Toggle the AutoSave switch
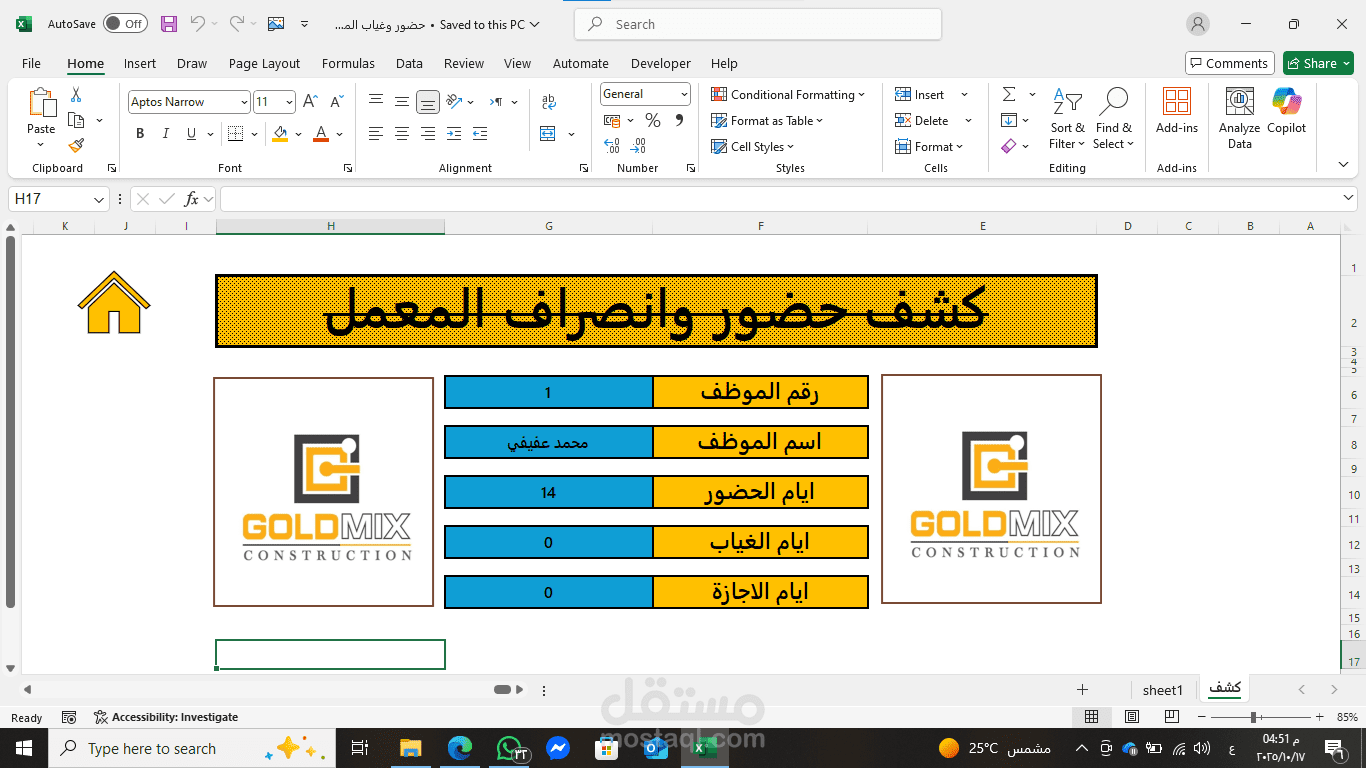 [x=125, y=24]
